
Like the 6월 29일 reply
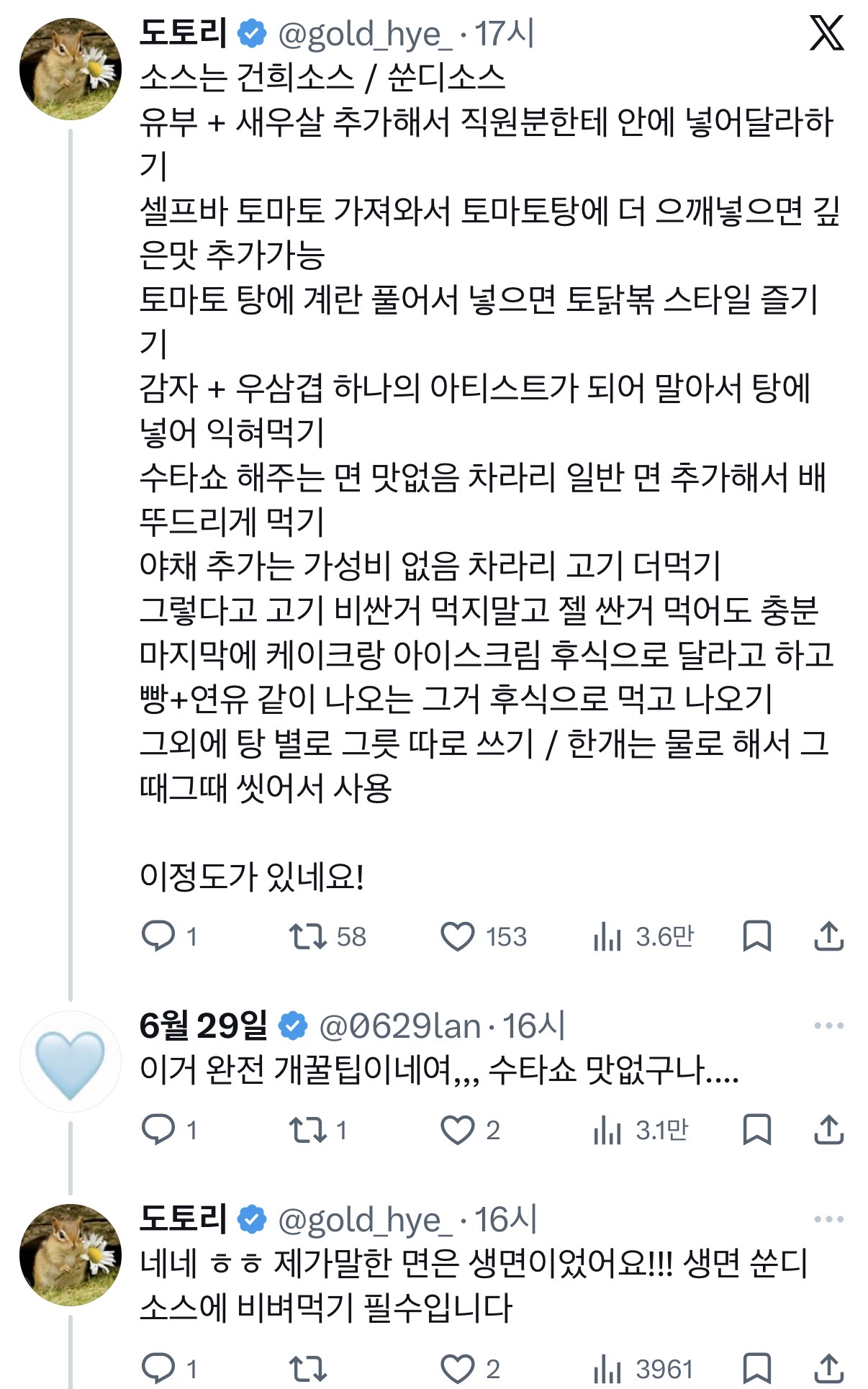tap(458, 1130)
